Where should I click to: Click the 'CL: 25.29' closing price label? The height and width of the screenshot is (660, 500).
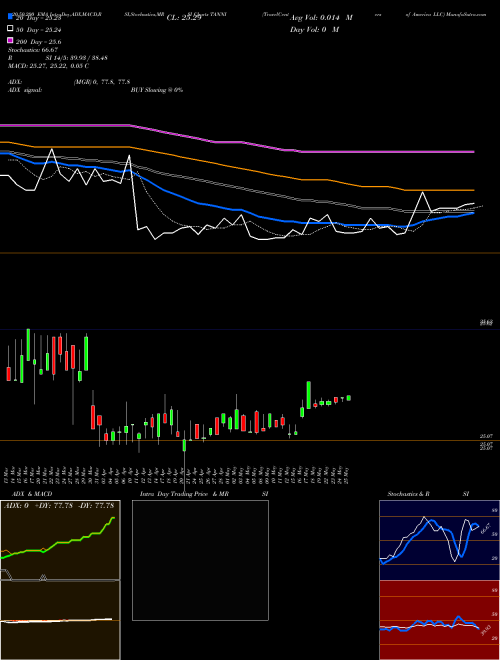184,18
